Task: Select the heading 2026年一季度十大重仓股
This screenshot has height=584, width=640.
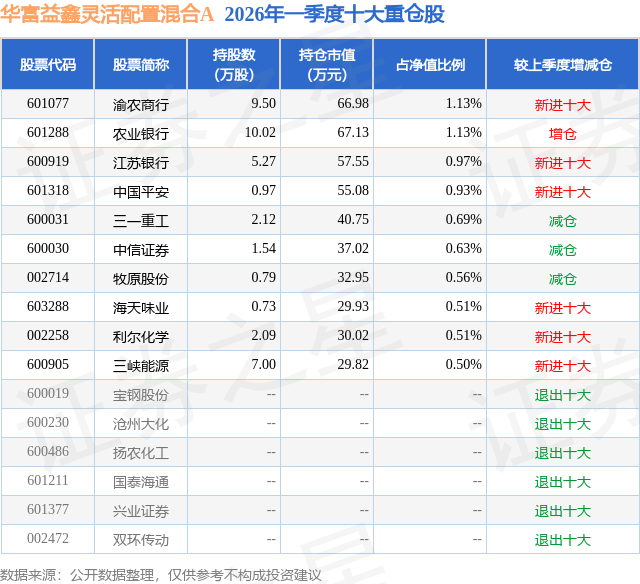Action: (334, 15)
